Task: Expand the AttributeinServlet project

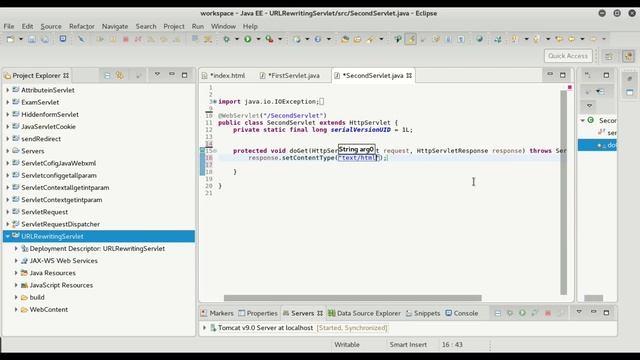Action: tap(7, 90)
